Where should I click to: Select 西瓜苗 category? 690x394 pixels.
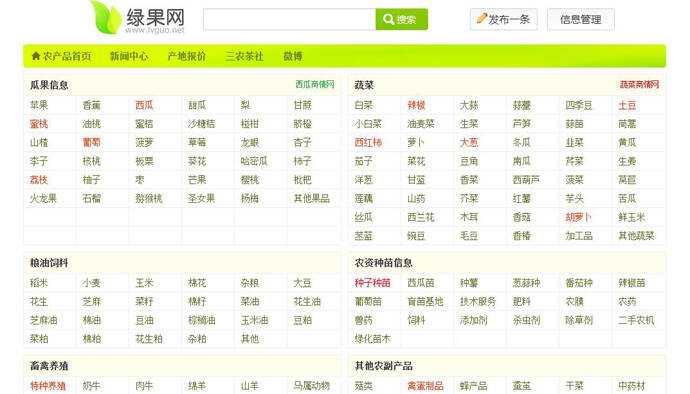(421, 283)
